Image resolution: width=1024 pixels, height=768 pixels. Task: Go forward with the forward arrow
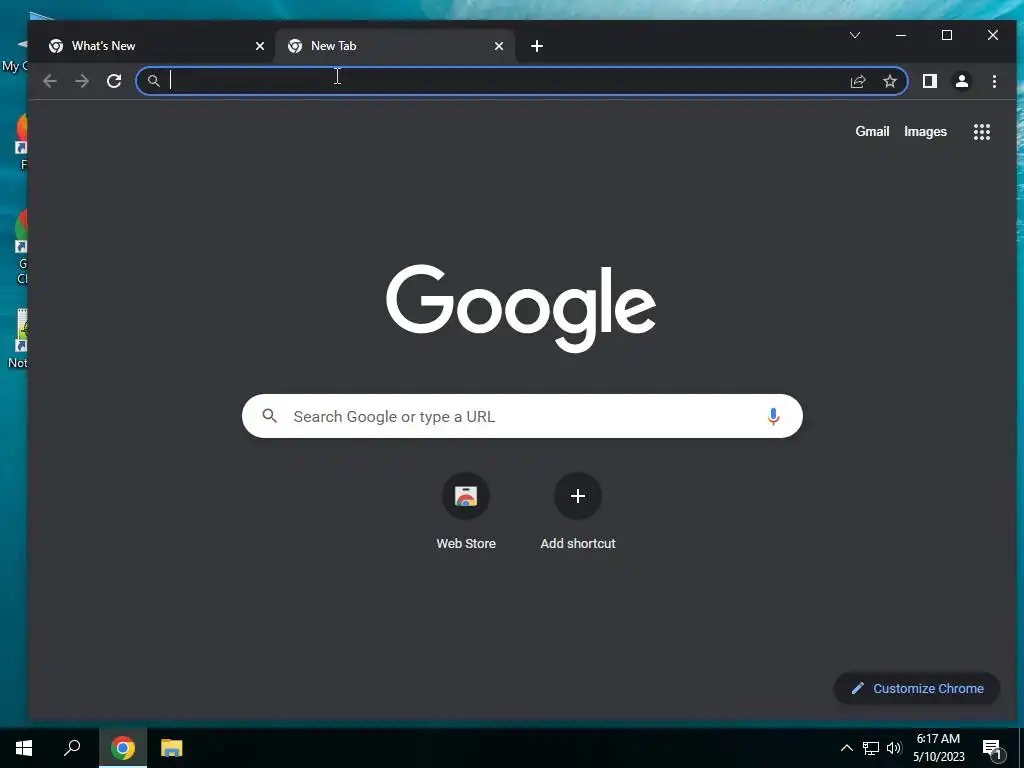tap(82, 81)
